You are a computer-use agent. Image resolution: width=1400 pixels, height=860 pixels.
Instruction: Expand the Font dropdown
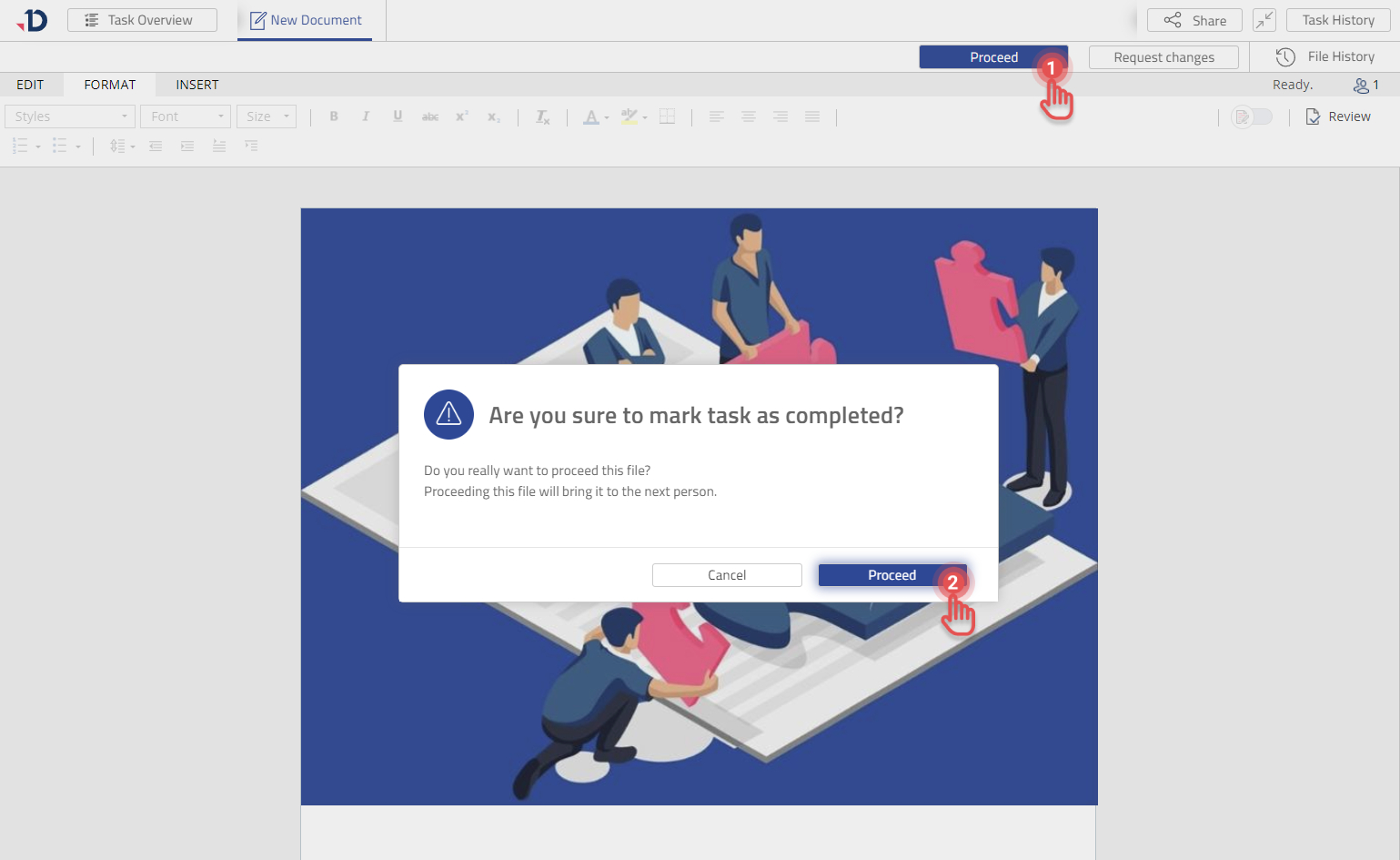pyautogui.click(x=186, y=116)
